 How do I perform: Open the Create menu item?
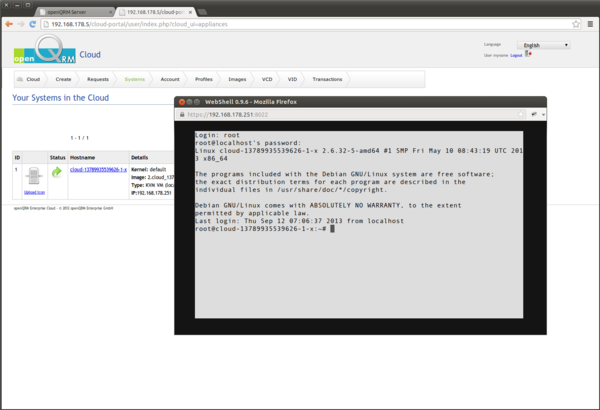click(63, 79)
